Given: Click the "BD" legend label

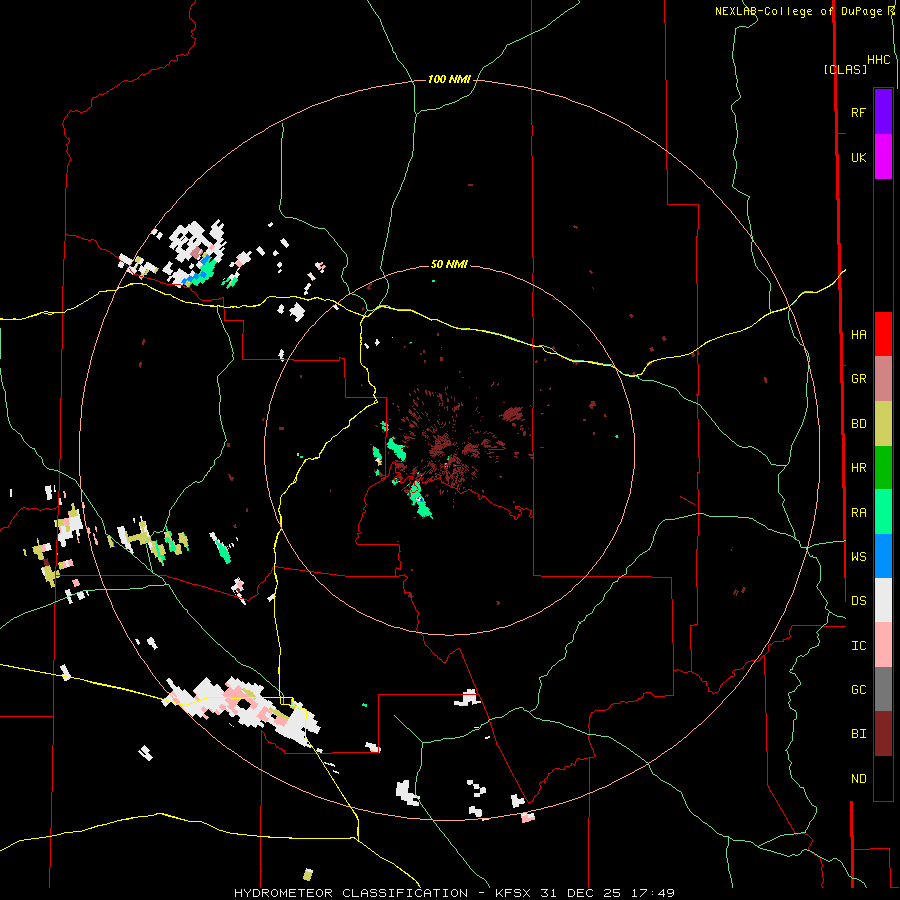Looking at the screenshot, I should 858,424.
